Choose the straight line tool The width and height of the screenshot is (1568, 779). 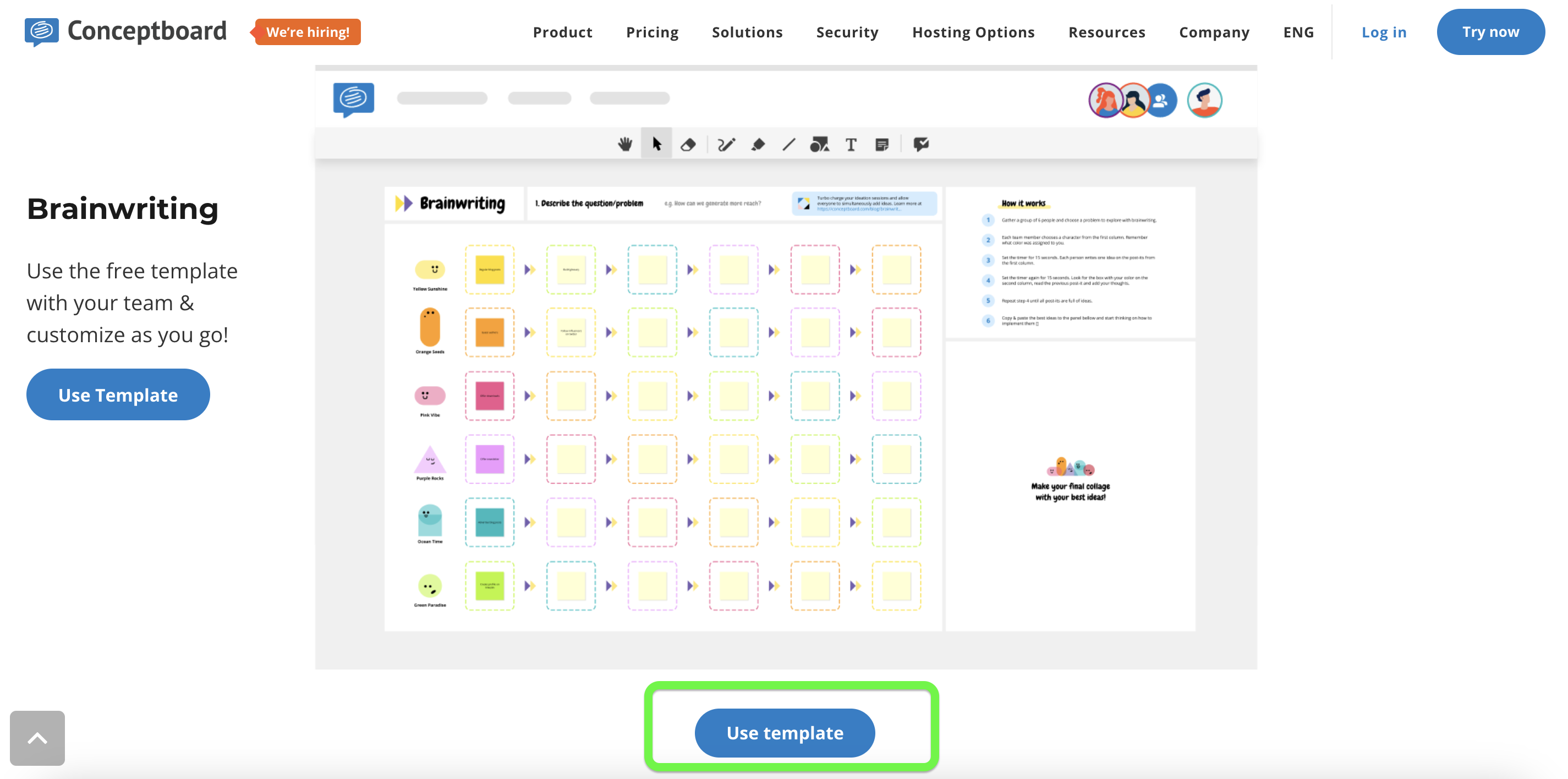[789, 144]
